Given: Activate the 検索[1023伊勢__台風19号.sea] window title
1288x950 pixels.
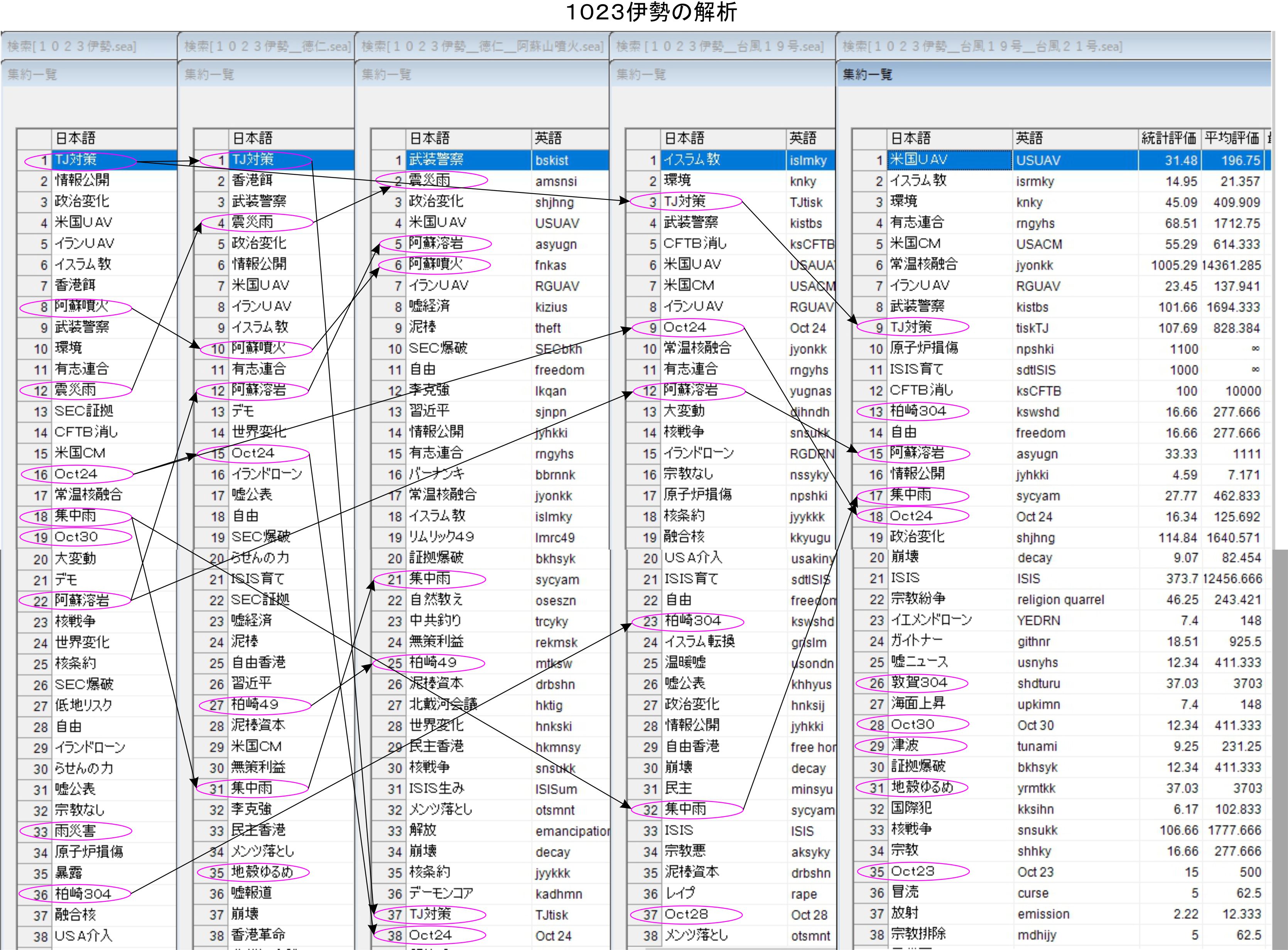Looking at the screenshot, I should 719,46.
